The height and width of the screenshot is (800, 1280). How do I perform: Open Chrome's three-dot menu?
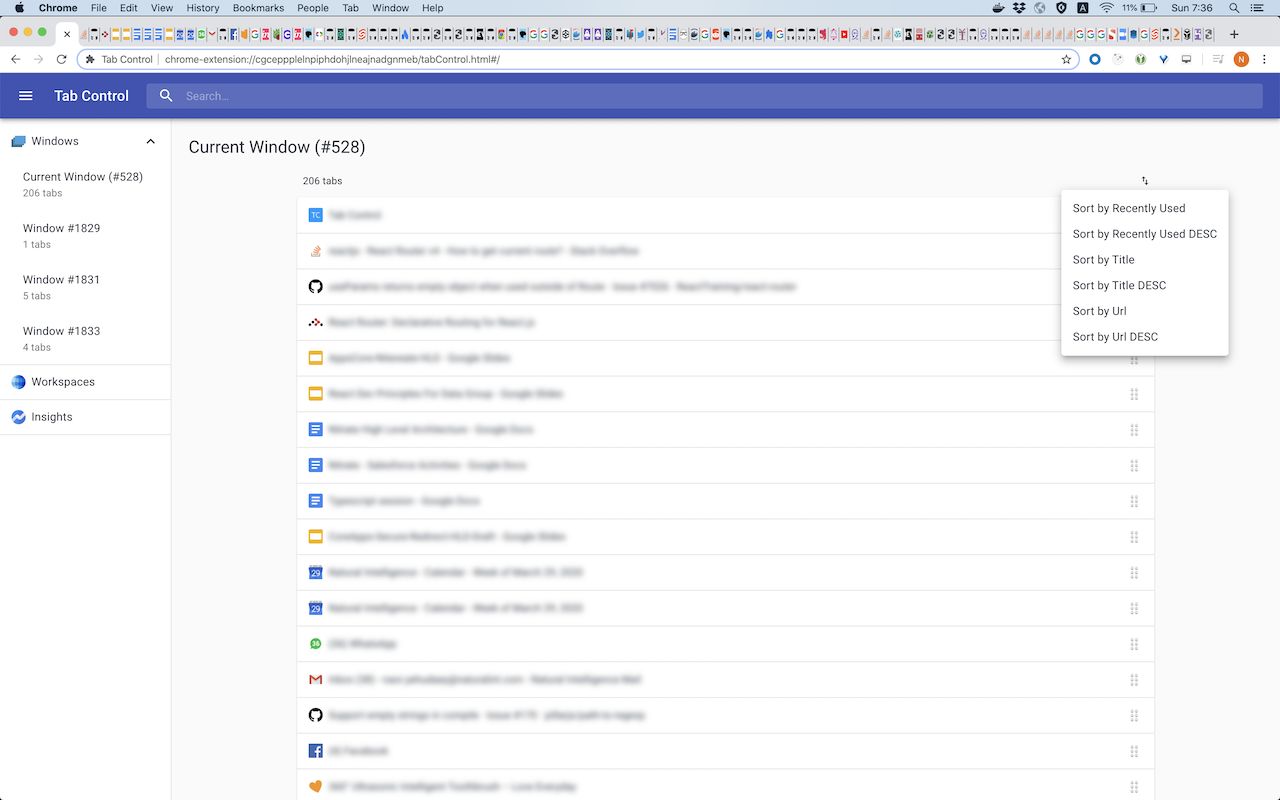[1264, 59]
